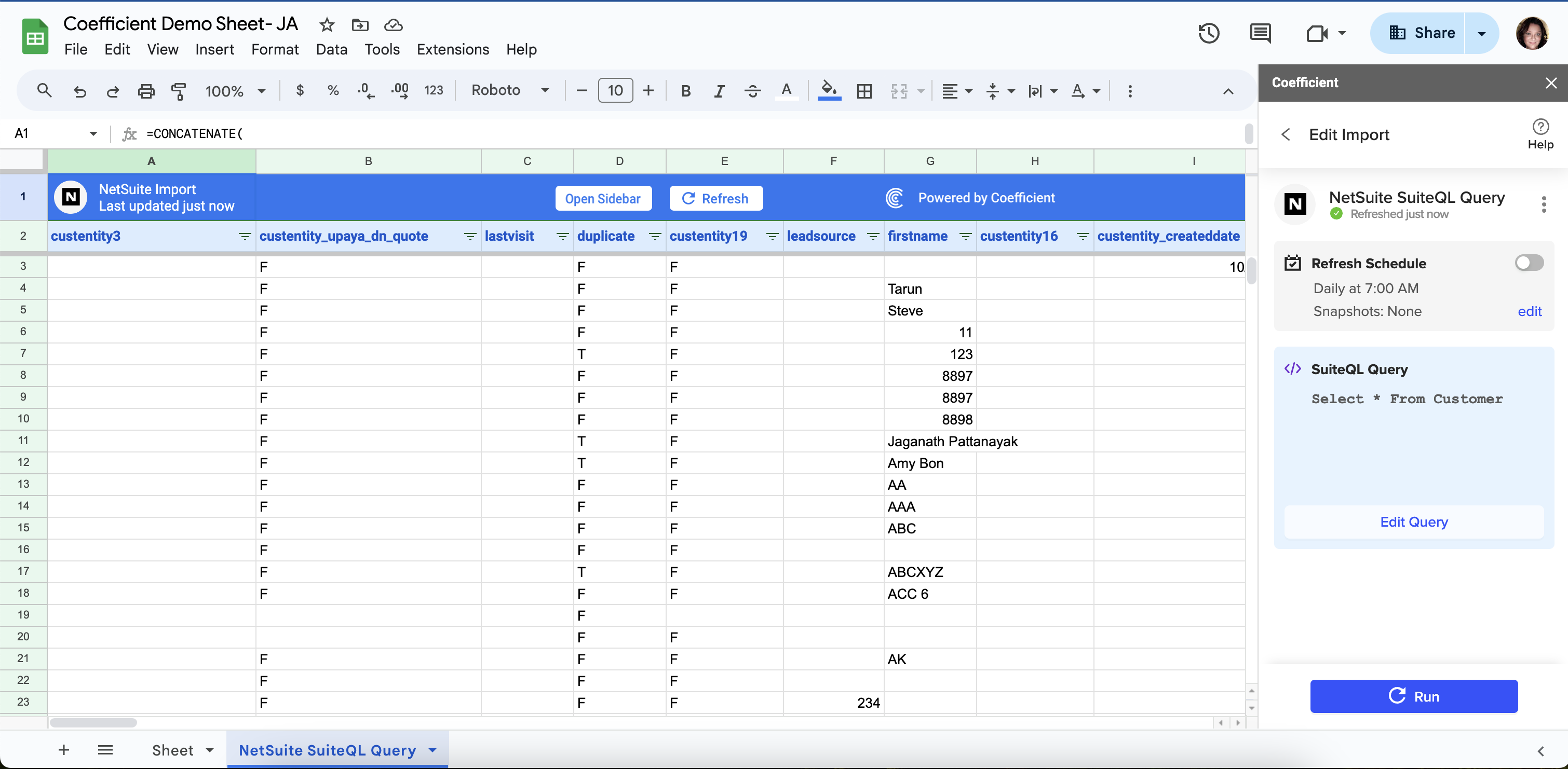Viewport: 1568px width, 769px height.
Task: Open filter for custentity3 column
Action: (x=245, y=236)
